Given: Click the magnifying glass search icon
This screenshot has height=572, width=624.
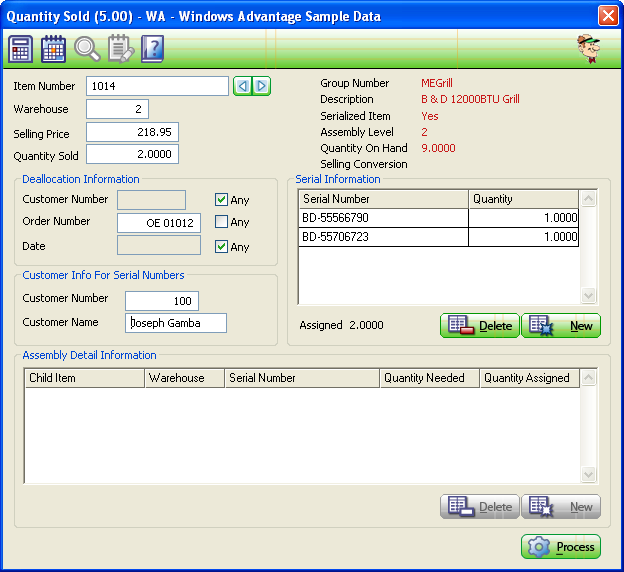Looking at the screenshot, I should pos(87,48).
